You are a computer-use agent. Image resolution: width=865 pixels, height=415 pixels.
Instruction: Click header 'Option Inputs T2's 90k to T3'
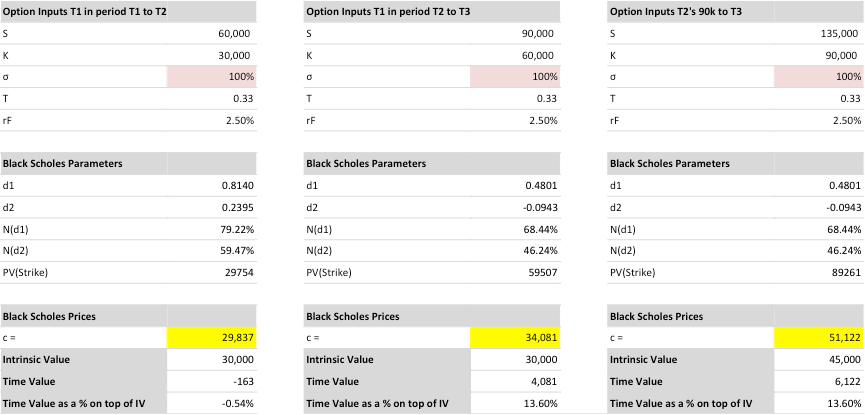point(675,12)
